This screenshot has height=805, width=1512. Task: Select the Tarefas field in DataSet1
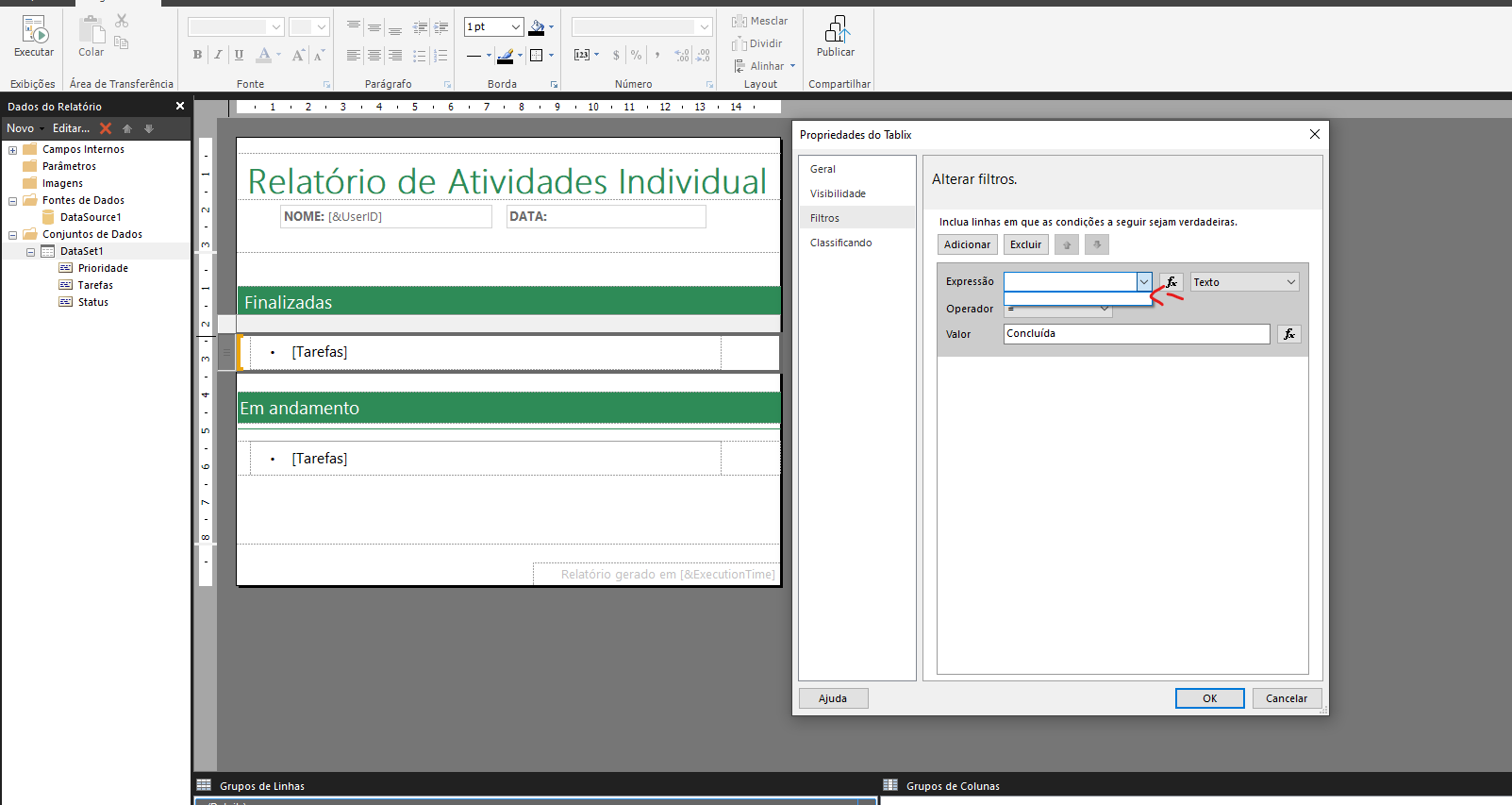(x=95, y=285)
